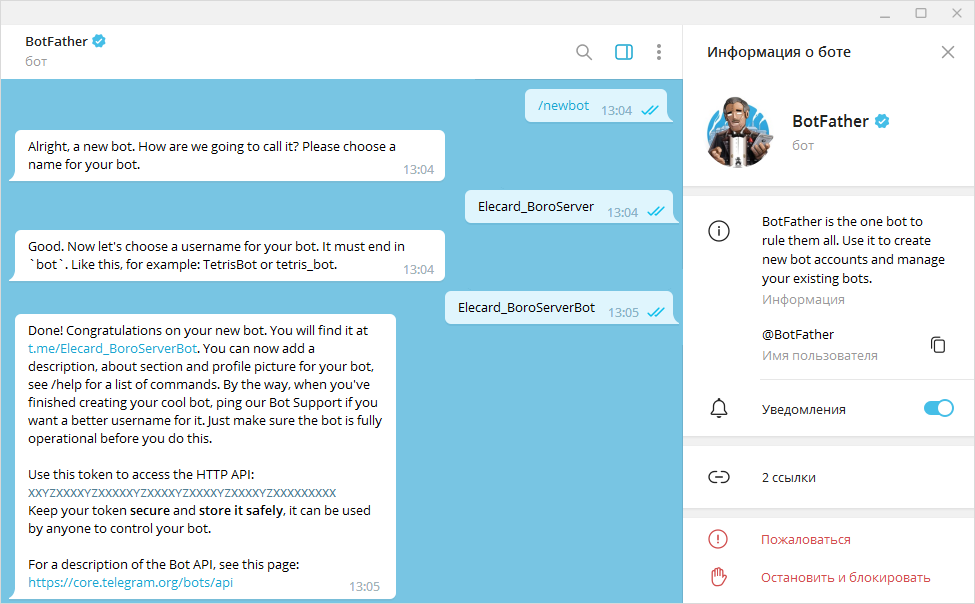Open search in the BotFather chat
975x604 pixels.
tap(584, 52)
